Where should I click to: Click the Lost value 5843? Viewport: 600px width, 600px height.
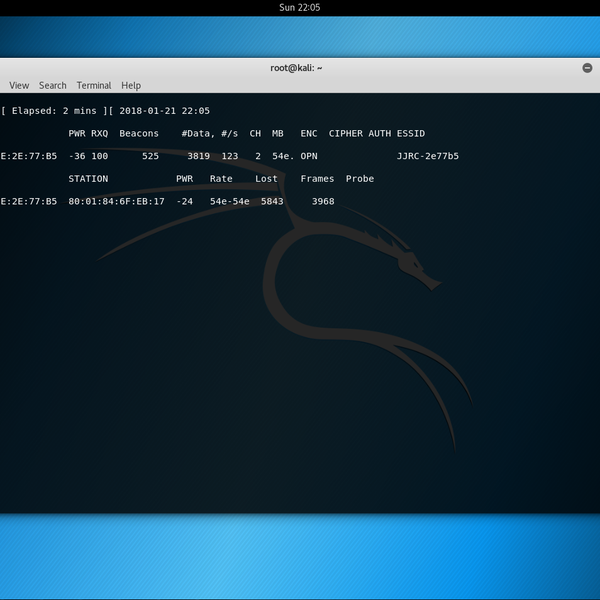272,201
